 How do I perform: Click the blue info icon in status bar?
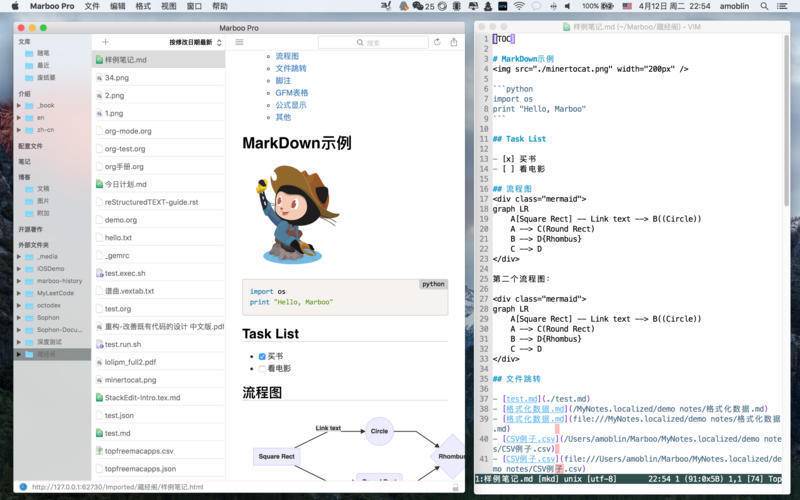coord(23,487)
